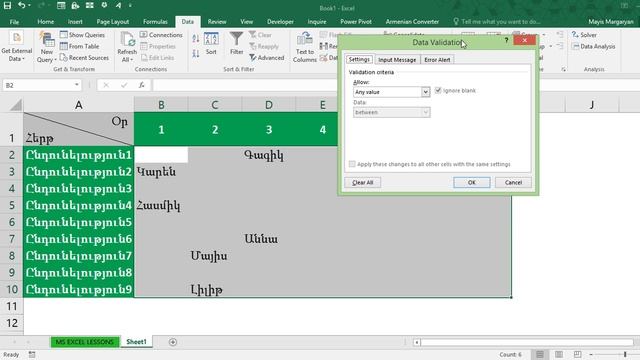
Task: Clear the filter in Sort & Filter
Action: pyautogui.click(x=260, y=35)
